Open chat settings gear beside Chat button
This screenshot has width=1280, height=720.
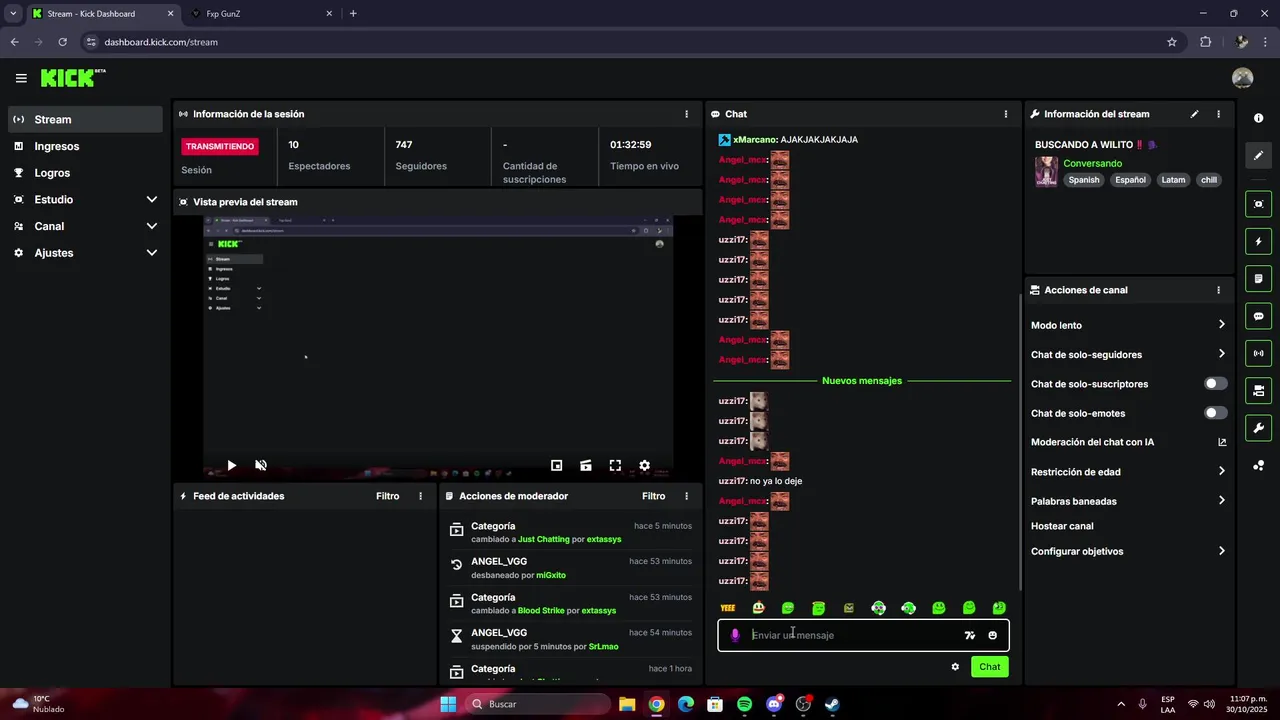(955, 667)
